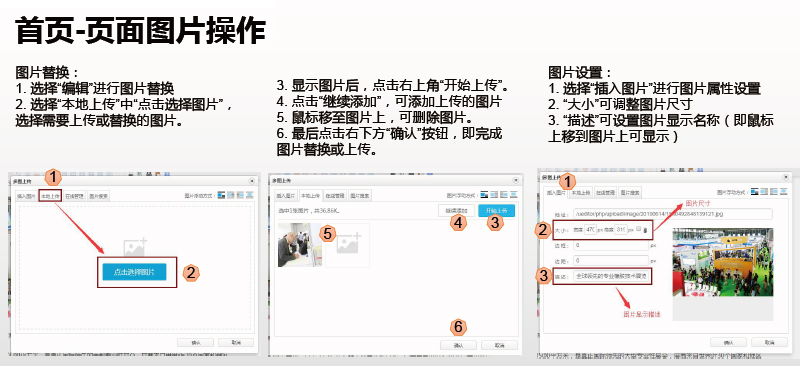This screenshot has height=366, width=800.
Task: Select center-align icon in empty upload dialog
Action: 250,194
